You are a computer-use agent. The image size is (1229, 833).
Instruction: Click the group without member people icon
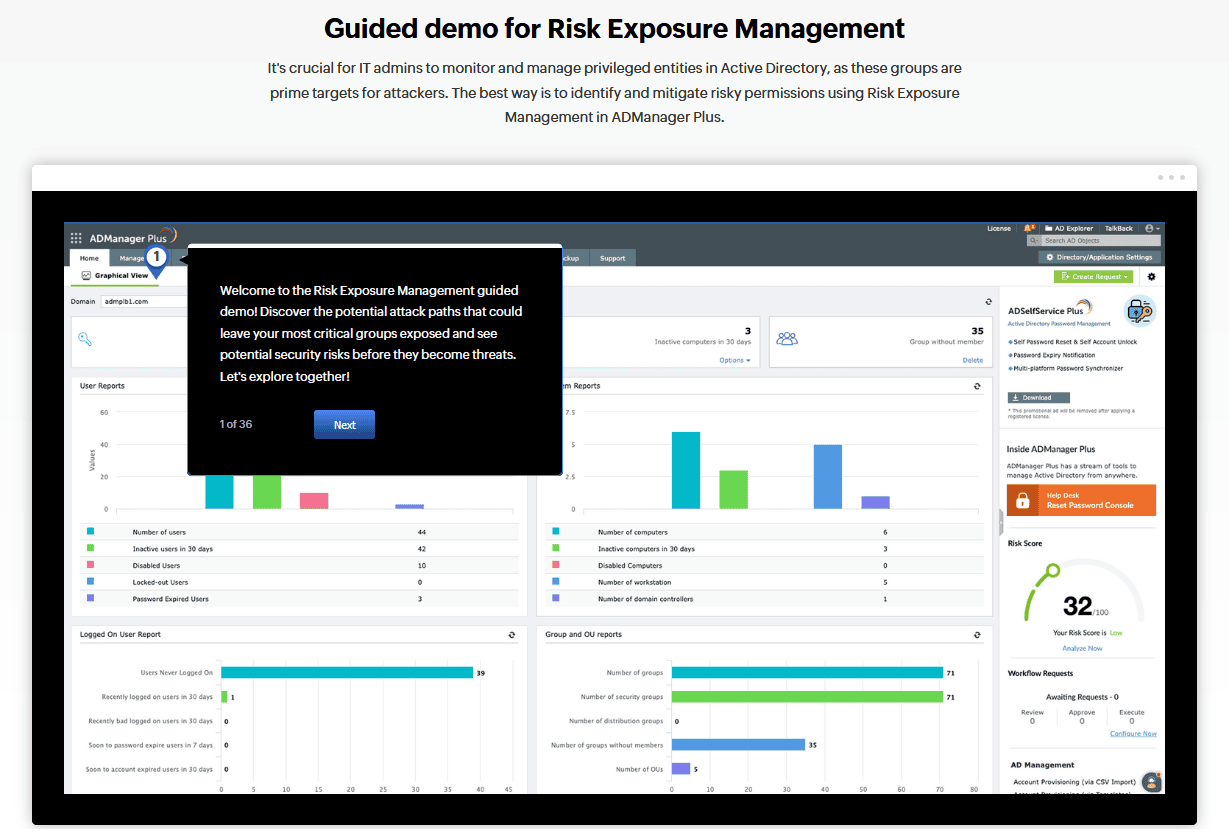(787, 339)
